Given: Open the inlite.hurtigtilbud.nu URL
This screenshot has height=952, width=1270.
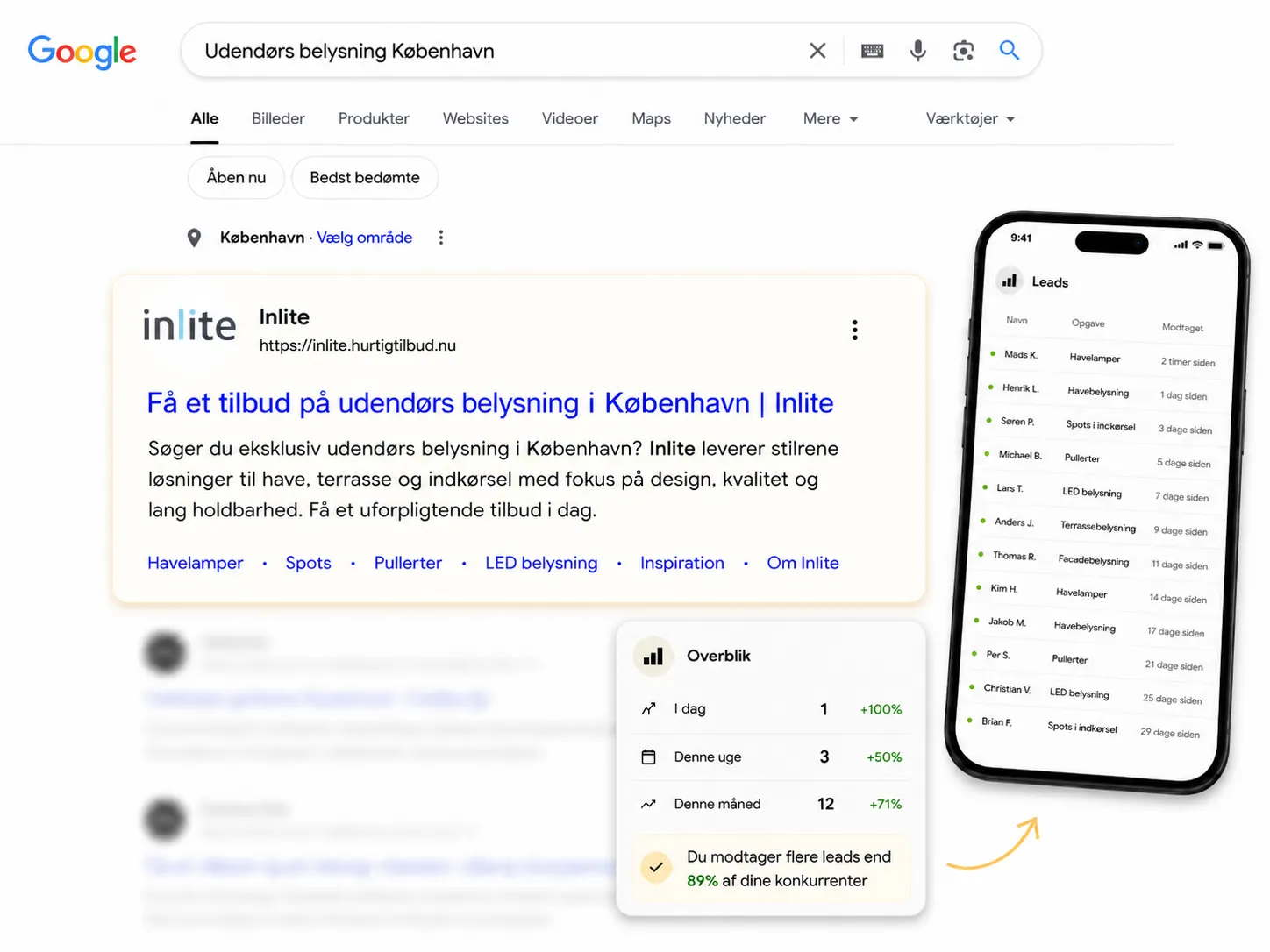Looking at the screenshot, I should tap(358, 345).
